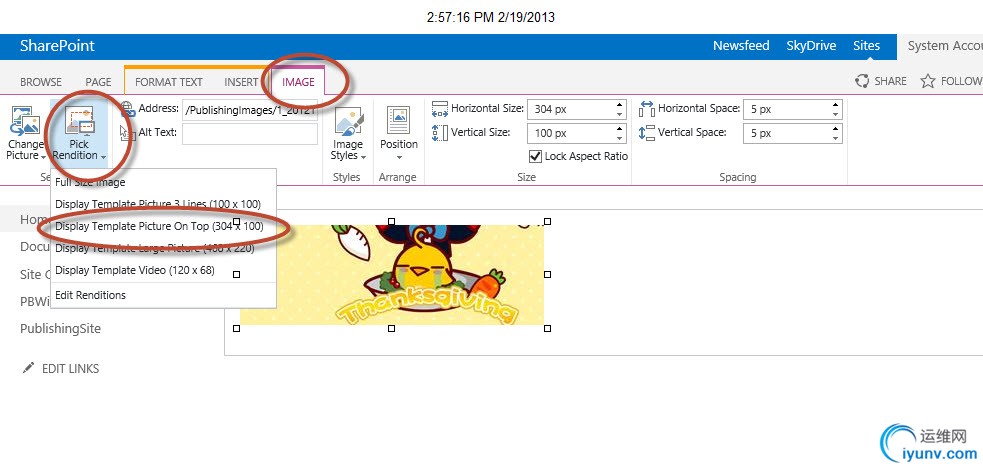Click the Horizontal Space icon
The width and height of the screenshot is (983, 470).
pos(646,109)
